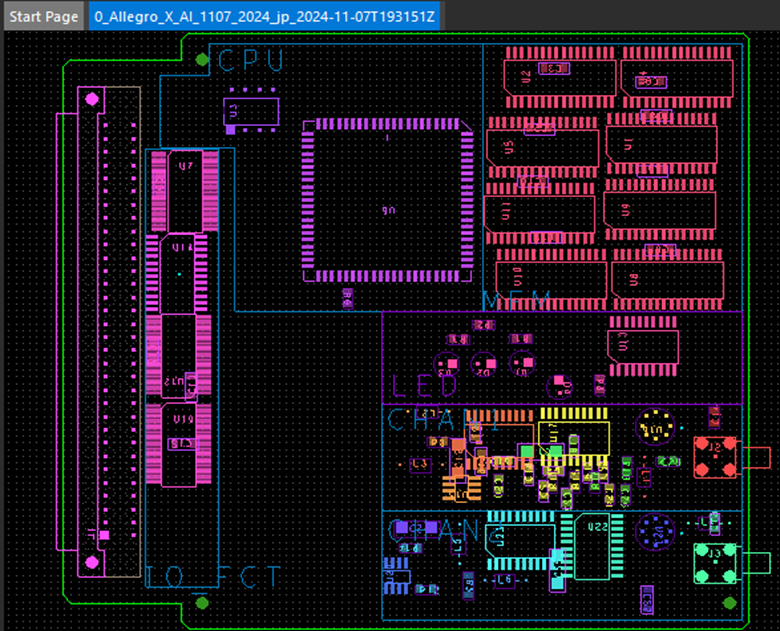Select the L6 inductor in bottom channel
This screenshot has height=631, width=780.
tap(505, 579)
